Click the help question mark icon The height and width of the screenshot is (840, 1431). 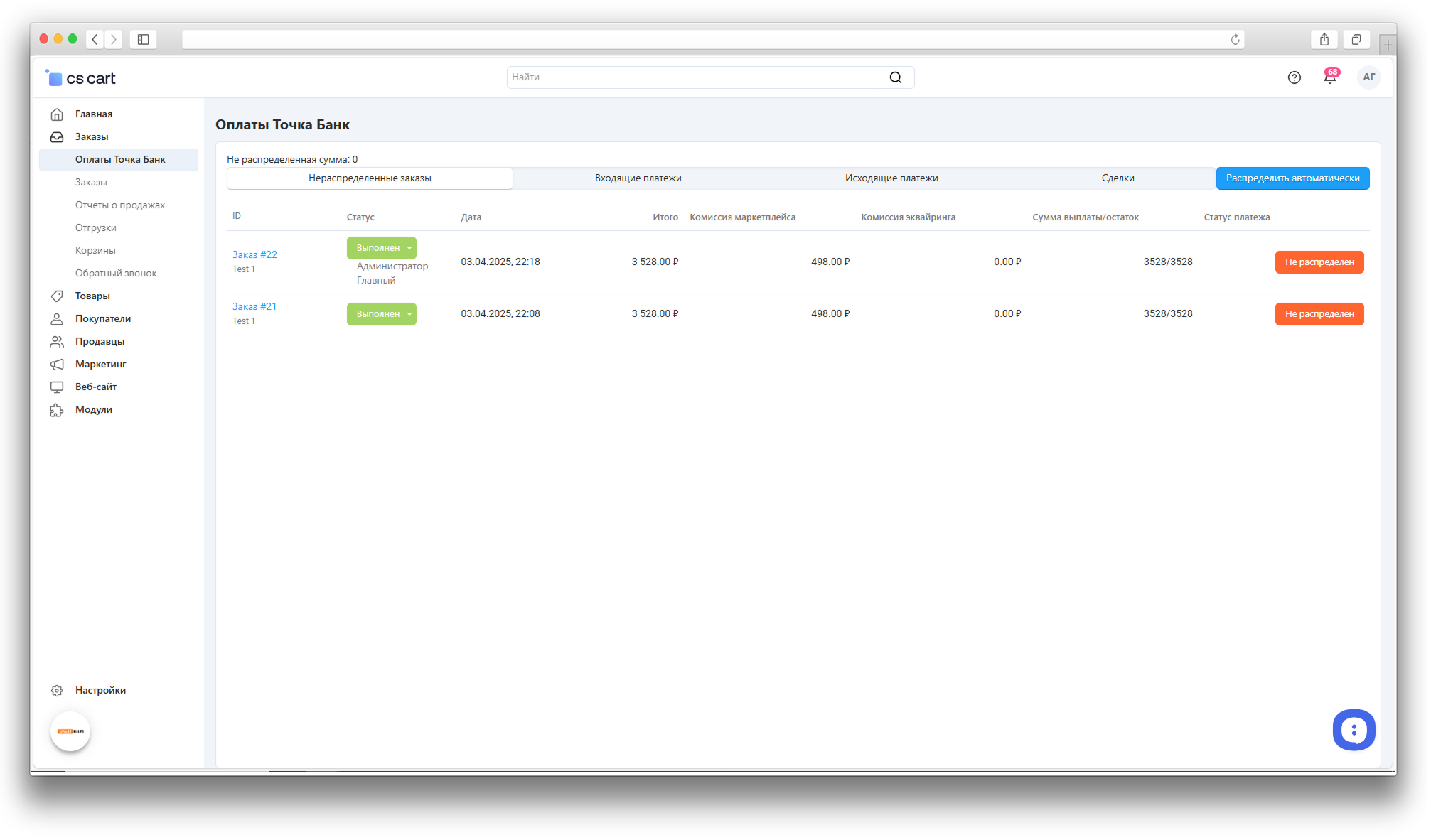pyautogui.click(x=1294, y=77)
